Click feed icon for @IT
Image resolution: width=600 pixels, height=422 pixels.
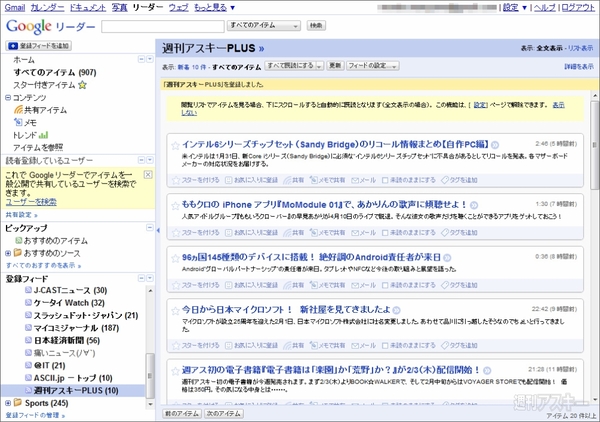[28, 365]
